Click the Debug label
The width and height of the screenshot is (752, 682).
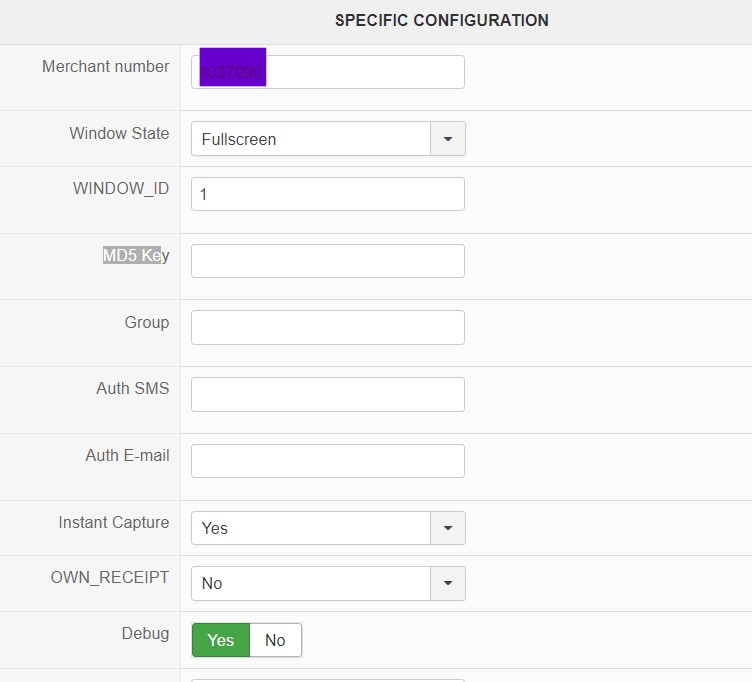145,633
